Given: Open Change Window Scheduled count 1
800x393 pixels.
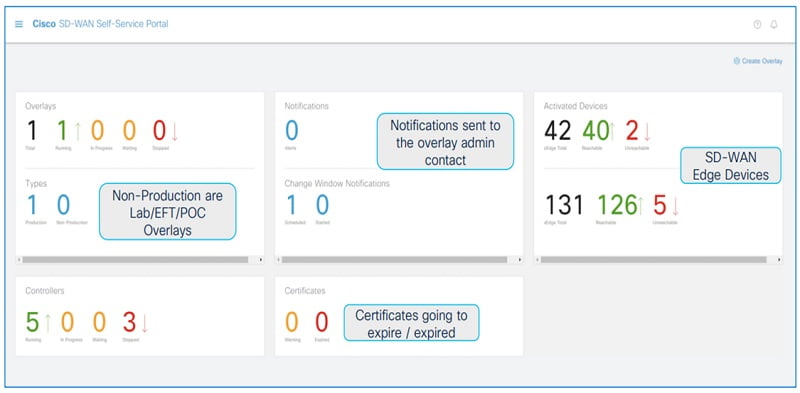Looking at the screenshot, I should click(291, 205).
